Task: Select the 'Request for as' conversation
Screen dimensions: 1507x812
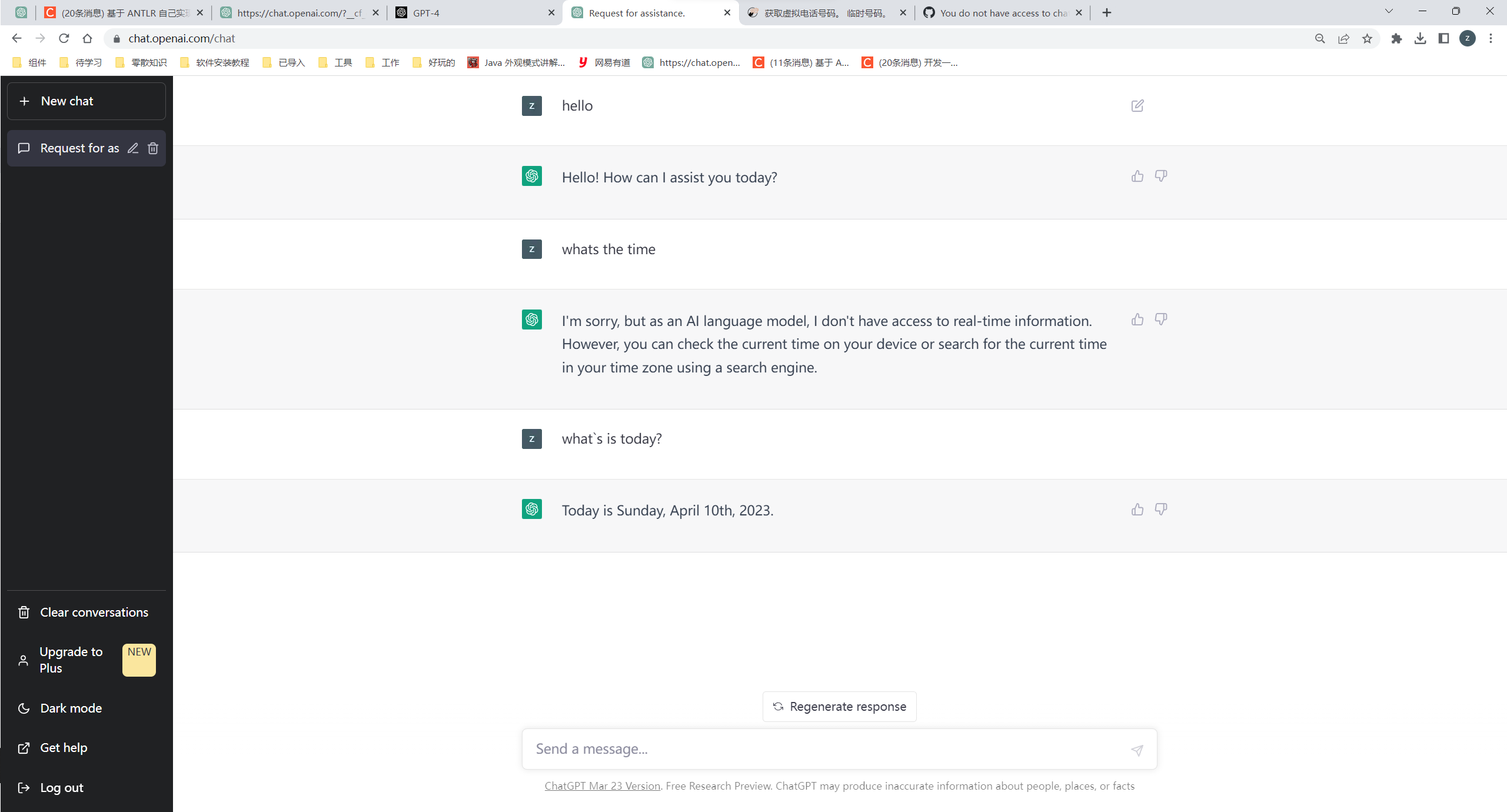Action: pos(79,148)
